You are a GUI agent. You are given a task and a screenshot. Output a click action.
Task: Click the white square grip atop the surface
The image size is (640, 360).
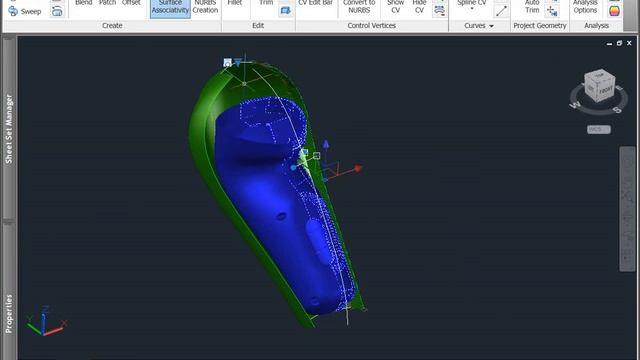coord(227,62)
